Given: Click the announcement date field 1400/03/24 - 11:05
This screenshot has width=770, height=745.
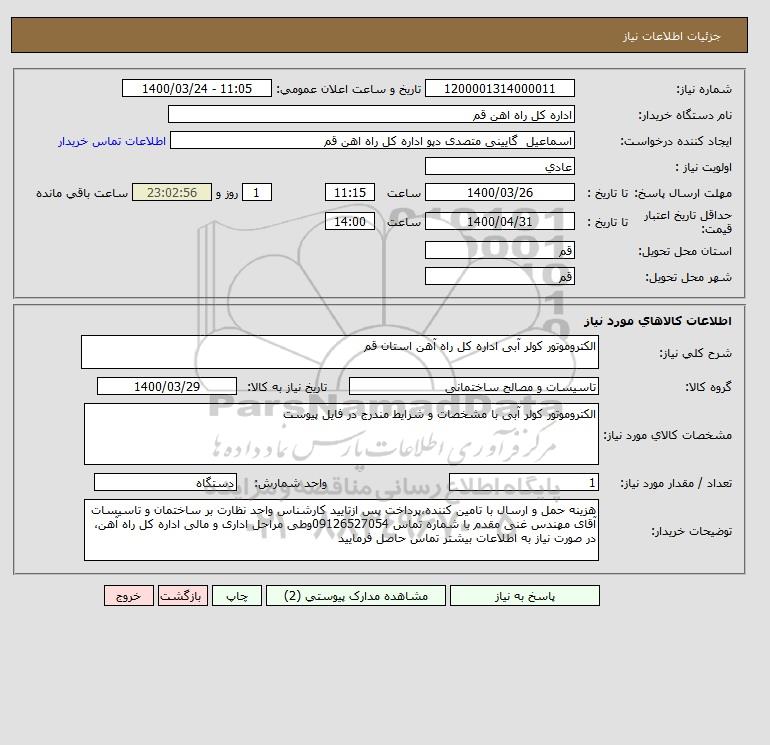Looking at the screenshot, I should coord(196,88).
